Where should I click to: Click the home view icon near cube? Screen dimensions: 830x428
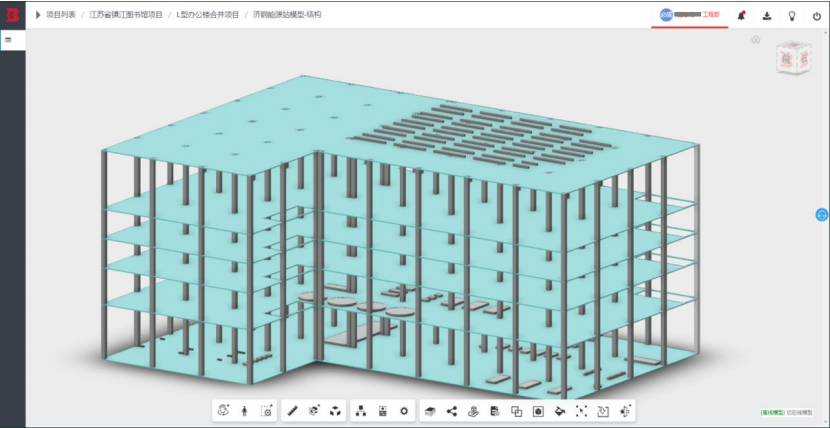click(756, 39)
